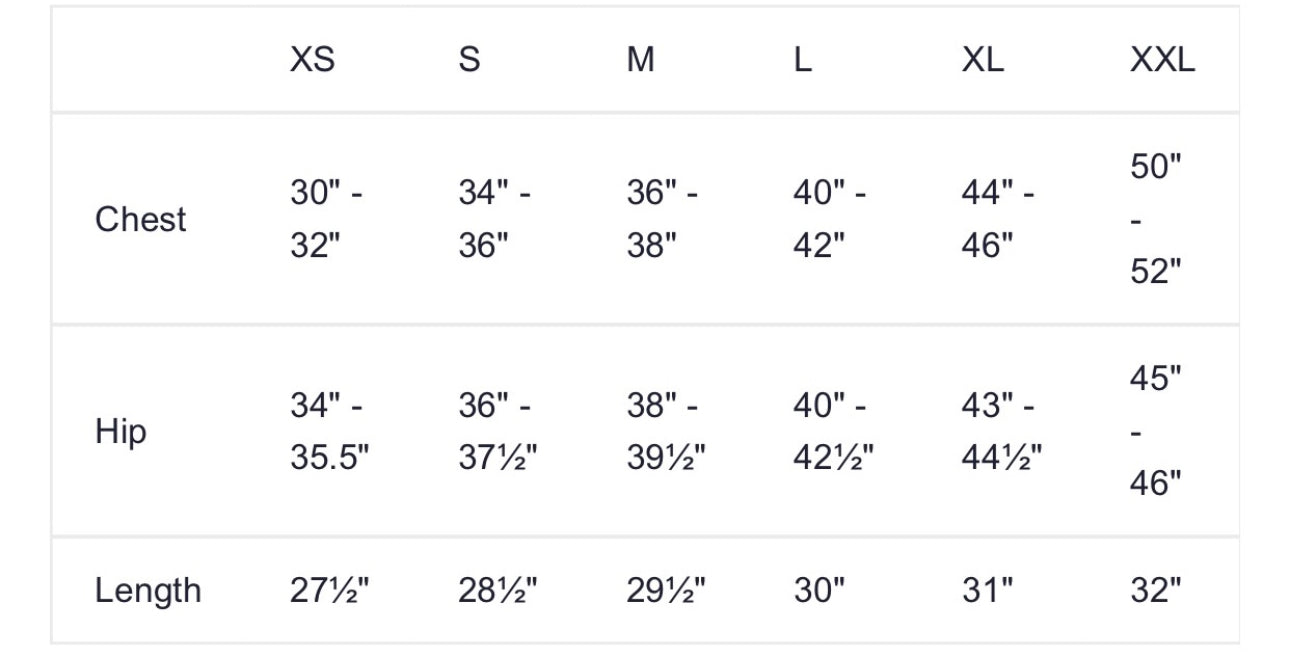Click the Chest row label
Screen dimensions: 1290x652
[140, 219]
